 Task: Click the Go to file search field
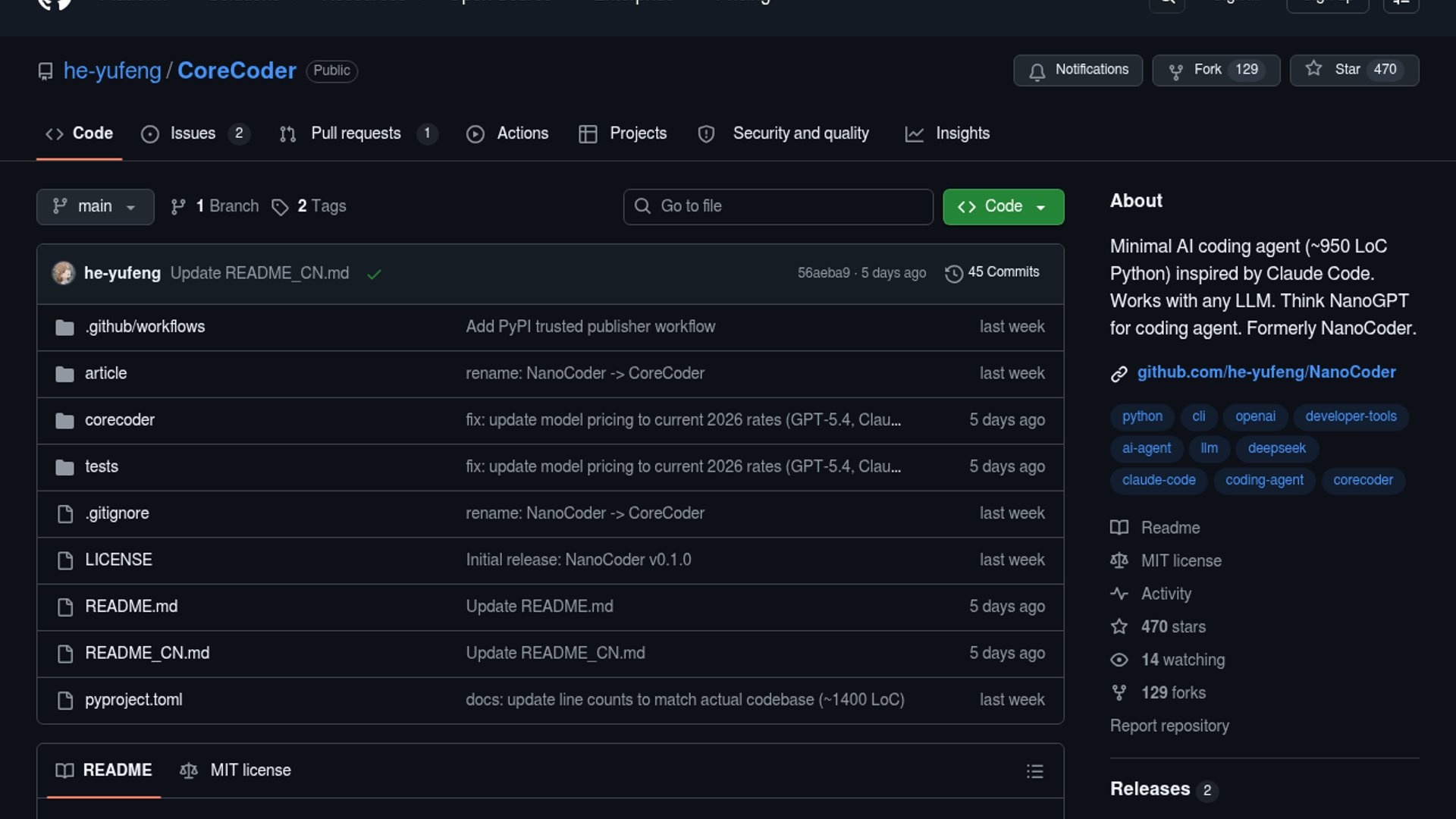tap(777, 206)
